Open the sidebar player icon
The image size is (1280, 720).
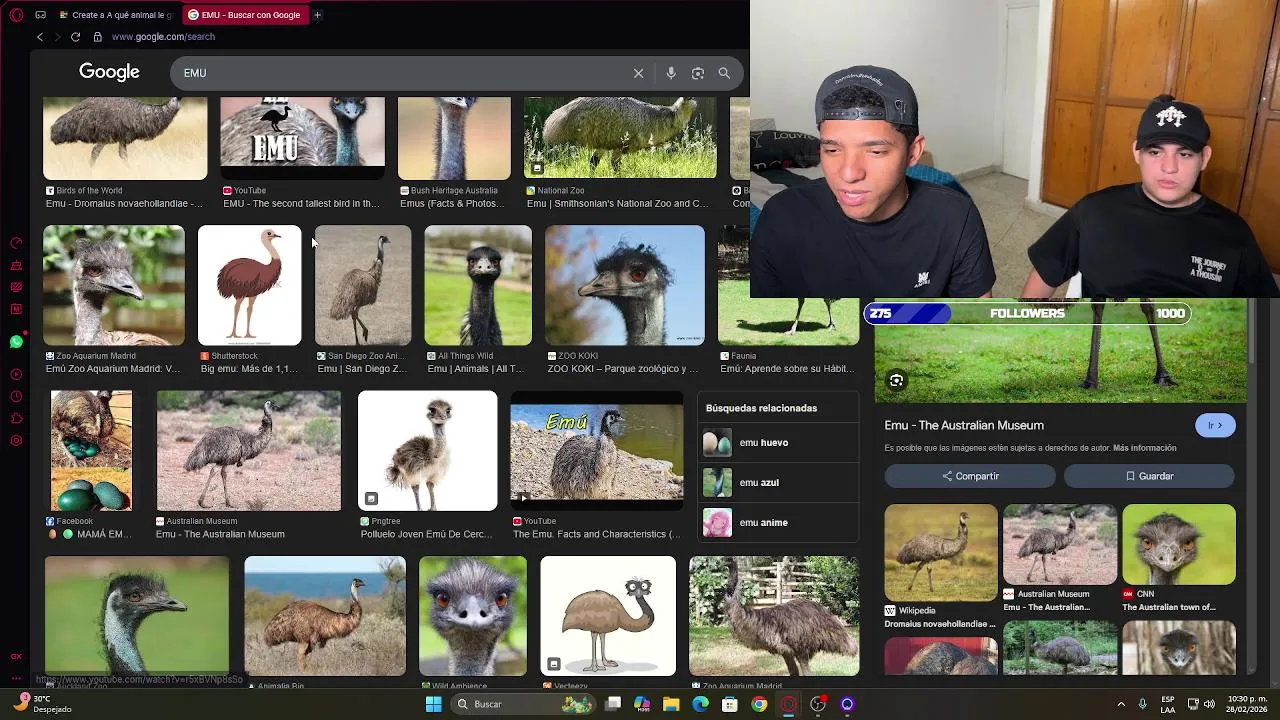point(16,374)
